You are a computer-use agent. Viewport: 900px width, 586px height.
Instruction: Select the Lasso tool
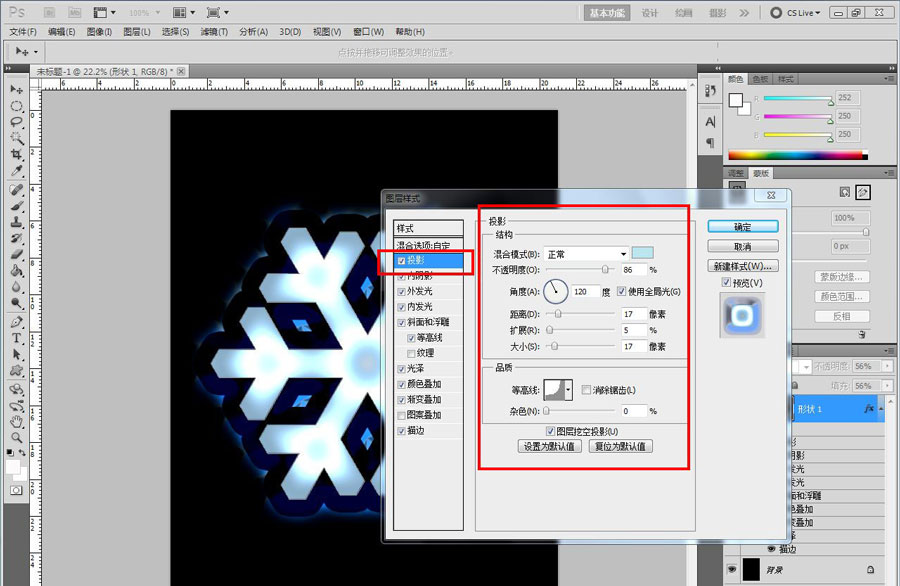click(17, 121)
